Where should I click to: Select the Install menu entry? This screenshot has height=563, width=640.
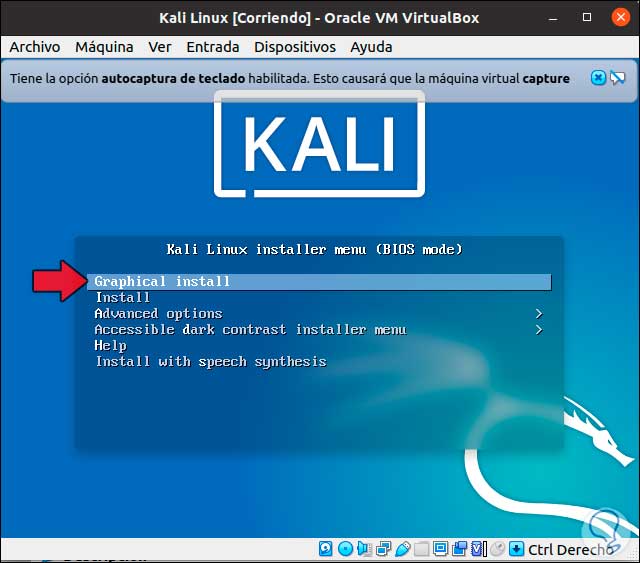122,298
